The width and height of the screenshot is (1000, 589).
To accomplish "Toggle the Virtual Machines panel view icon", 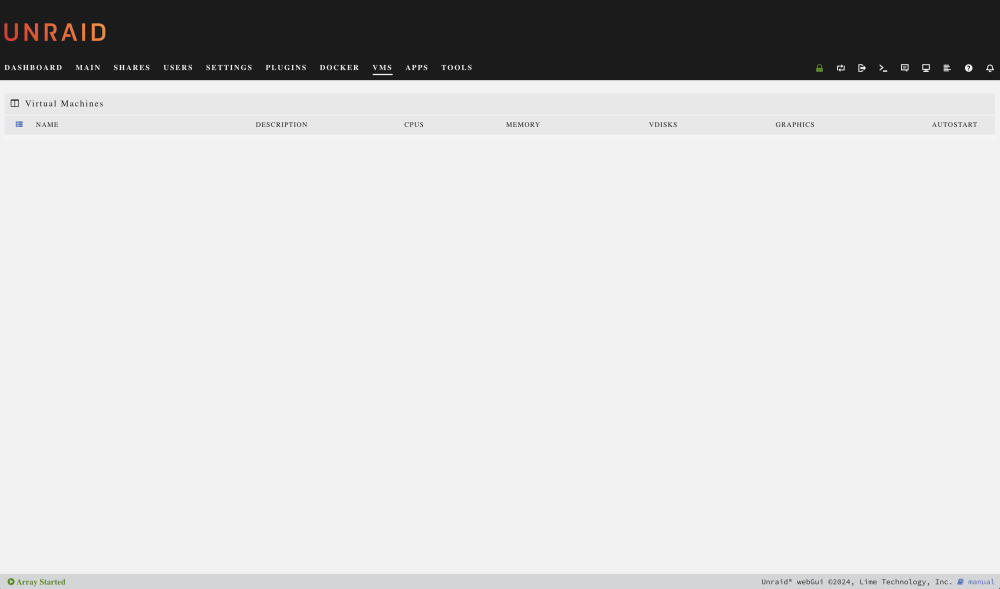I will [x=15, y=103].
